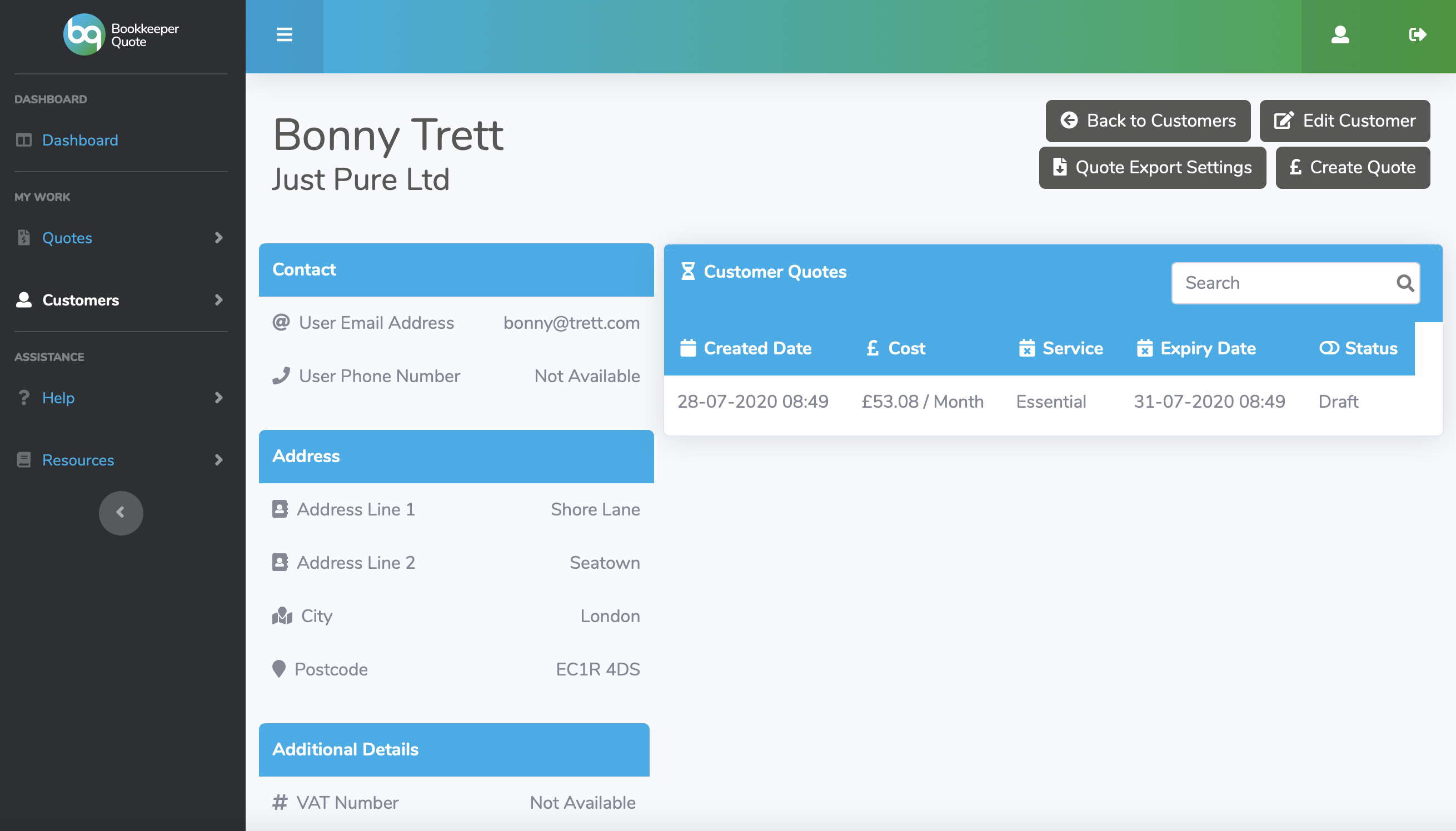Click the Customer Quotes hourglass icon

click(688, 272)
